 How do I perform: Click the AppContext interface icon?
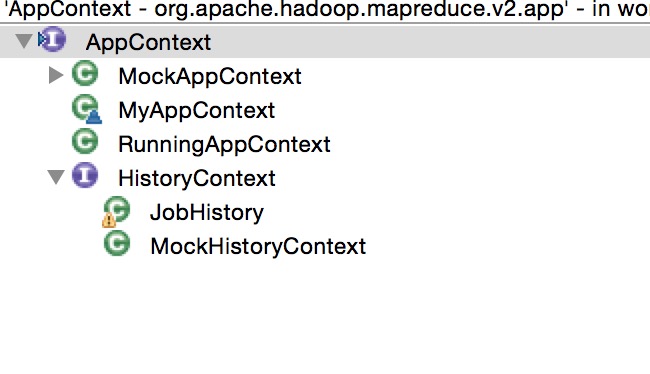[x=52, y=40]
